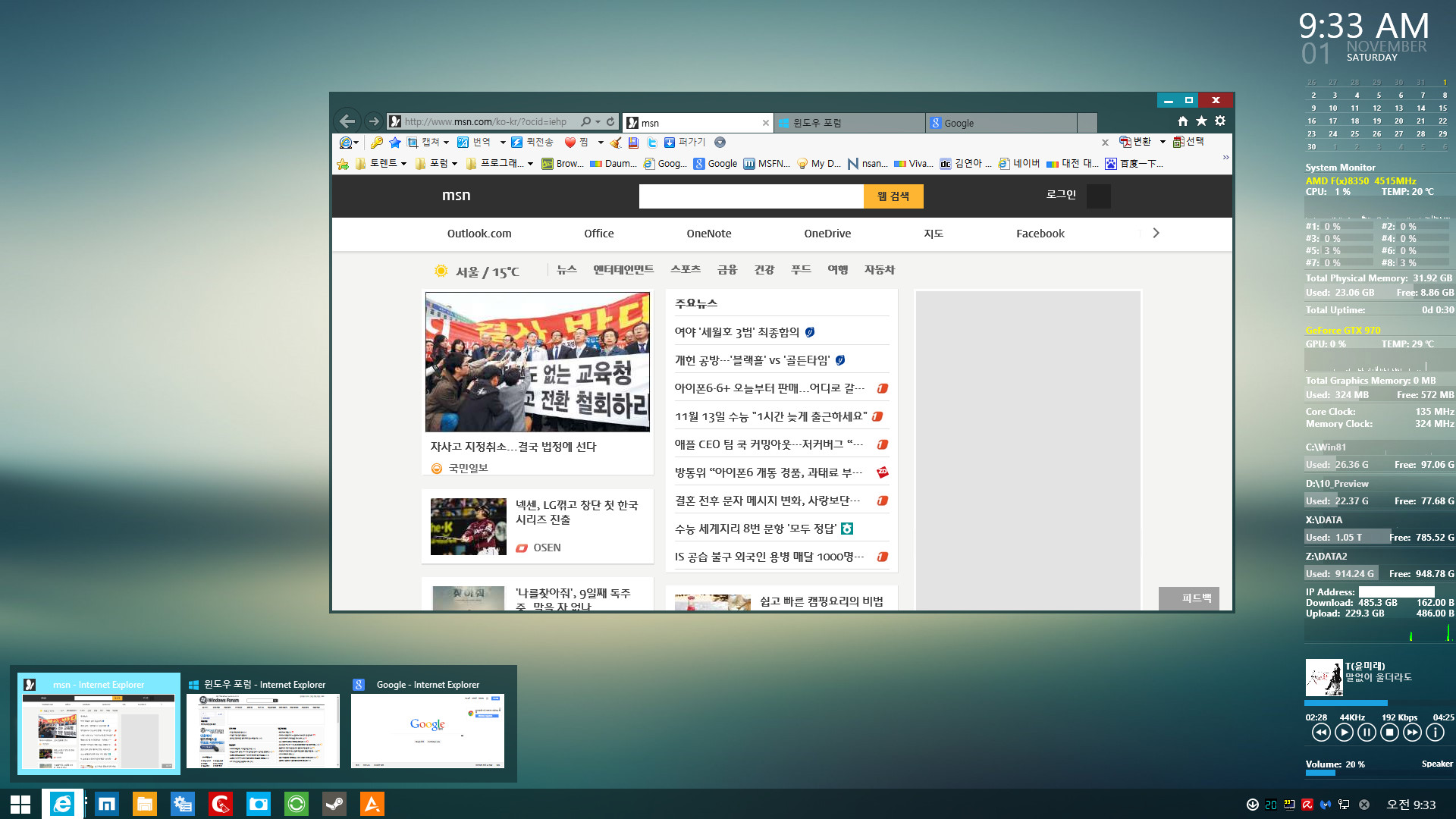Screen dimensions: 1456x819
Task: Add to favorites bar star icon
Action: click(x=343, y=164)
